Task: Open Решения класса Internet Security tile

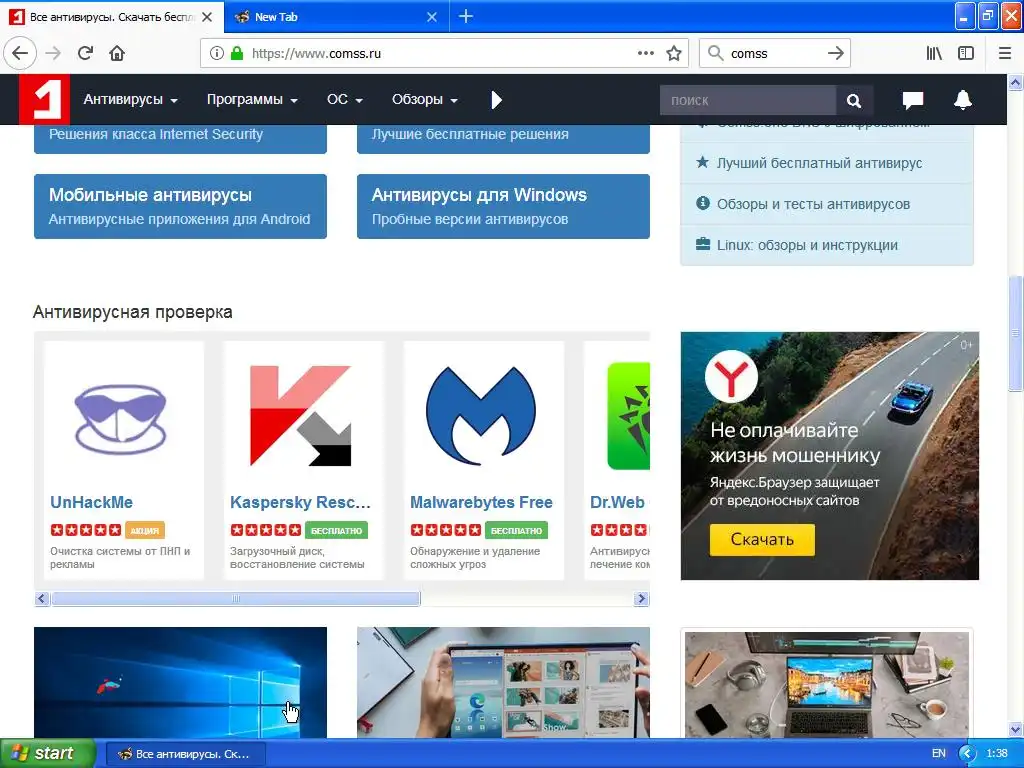Action: (180, 138)
